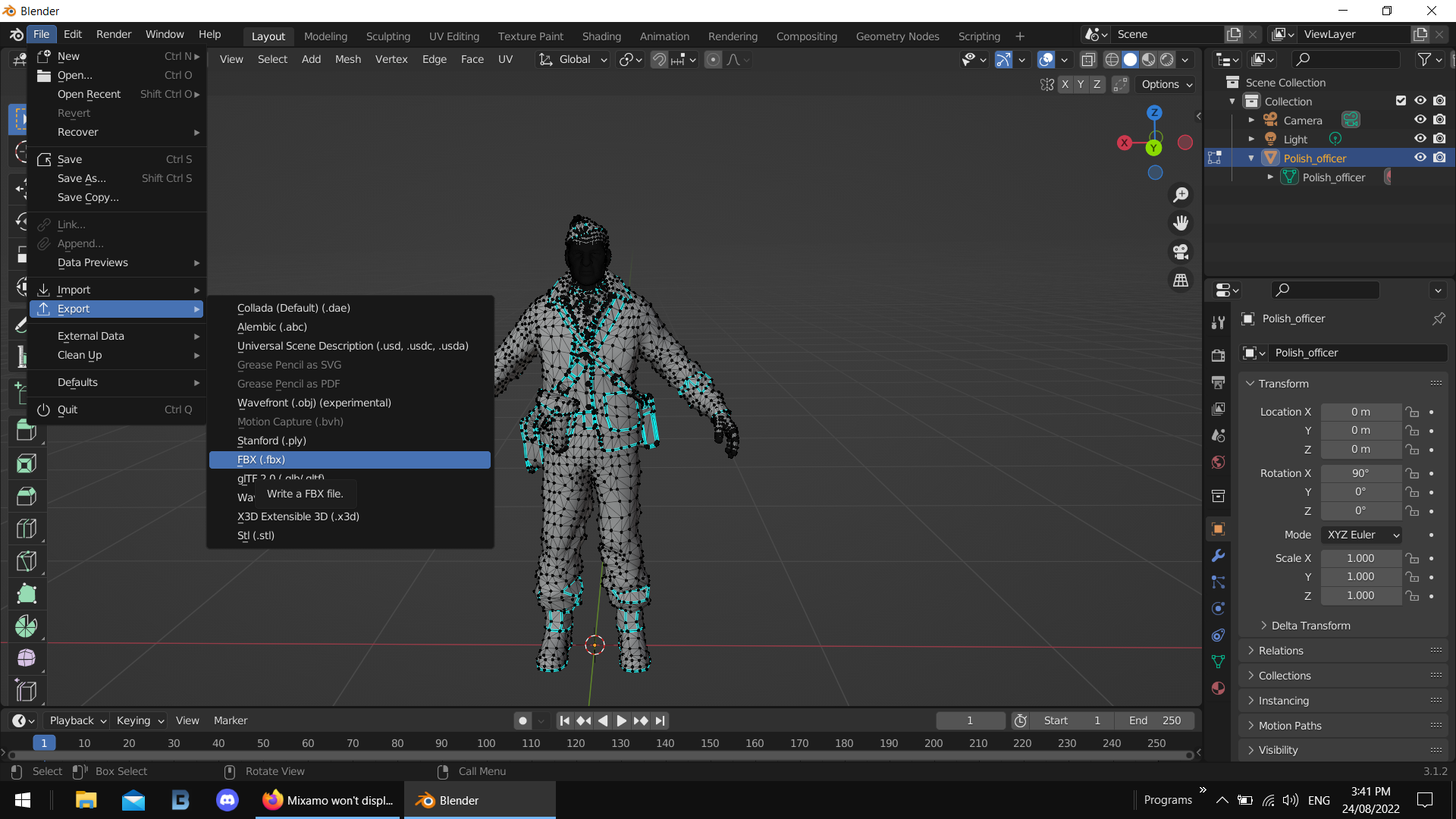This screenshot has width=1456, height=819.
Task: Open Physics Properties in the properties sidebar
Action: [1219, 608]
